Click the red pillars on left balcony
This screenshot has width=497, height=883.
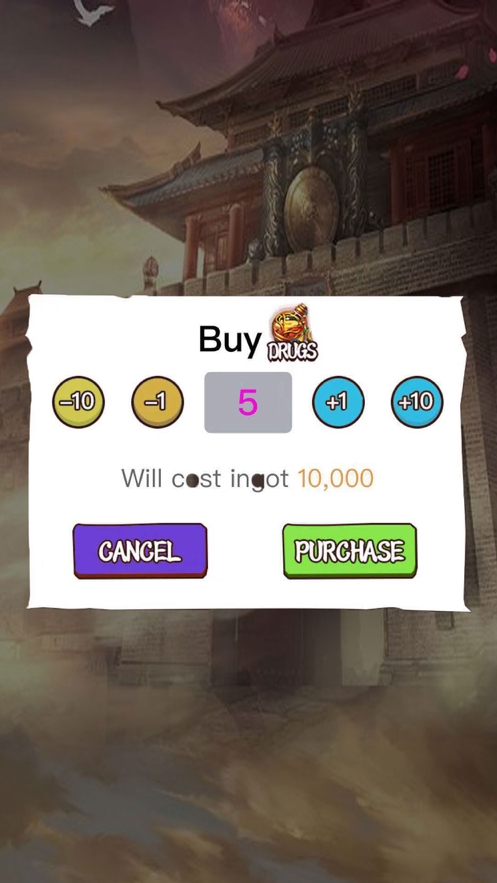212,242
